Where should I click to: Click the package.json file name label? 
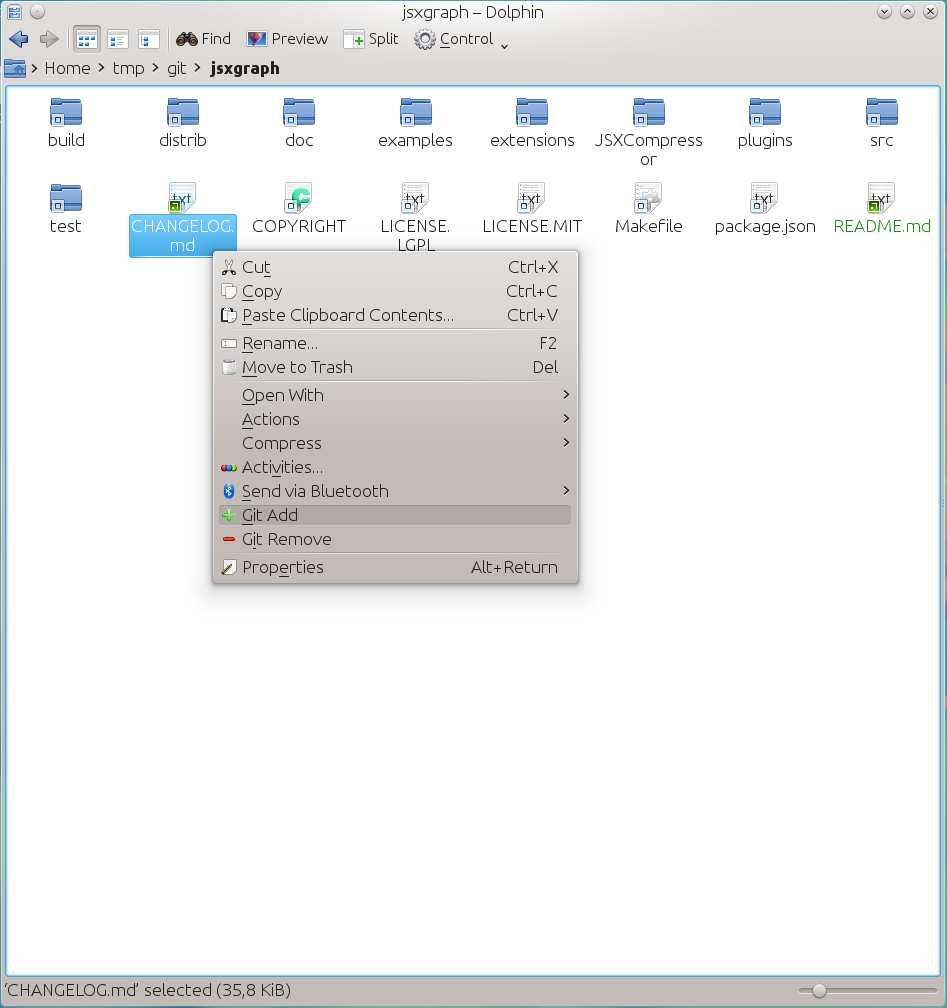coord(765,226)
